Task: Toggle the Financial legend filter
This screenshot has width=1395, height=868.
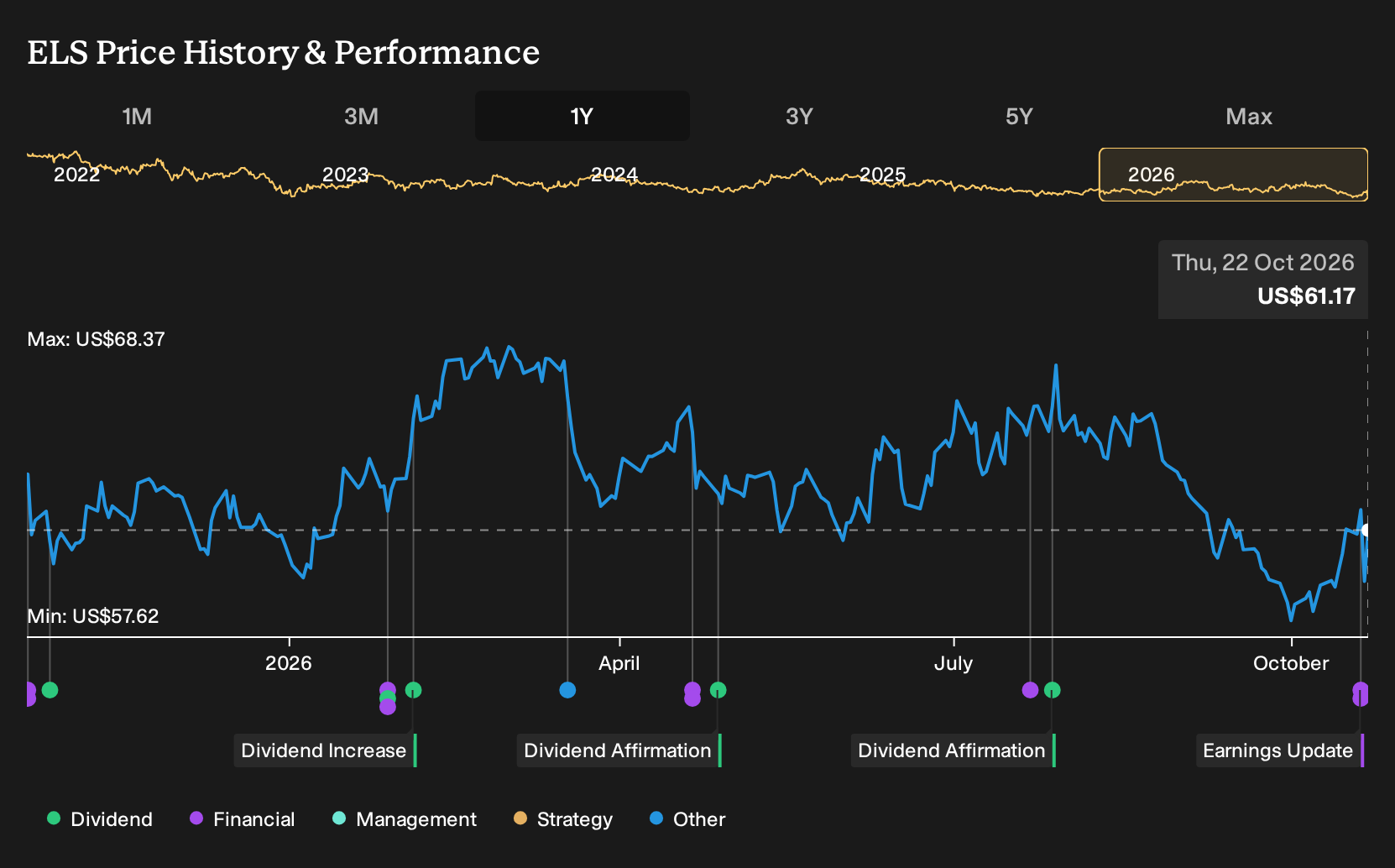Action: coord(242,819)
